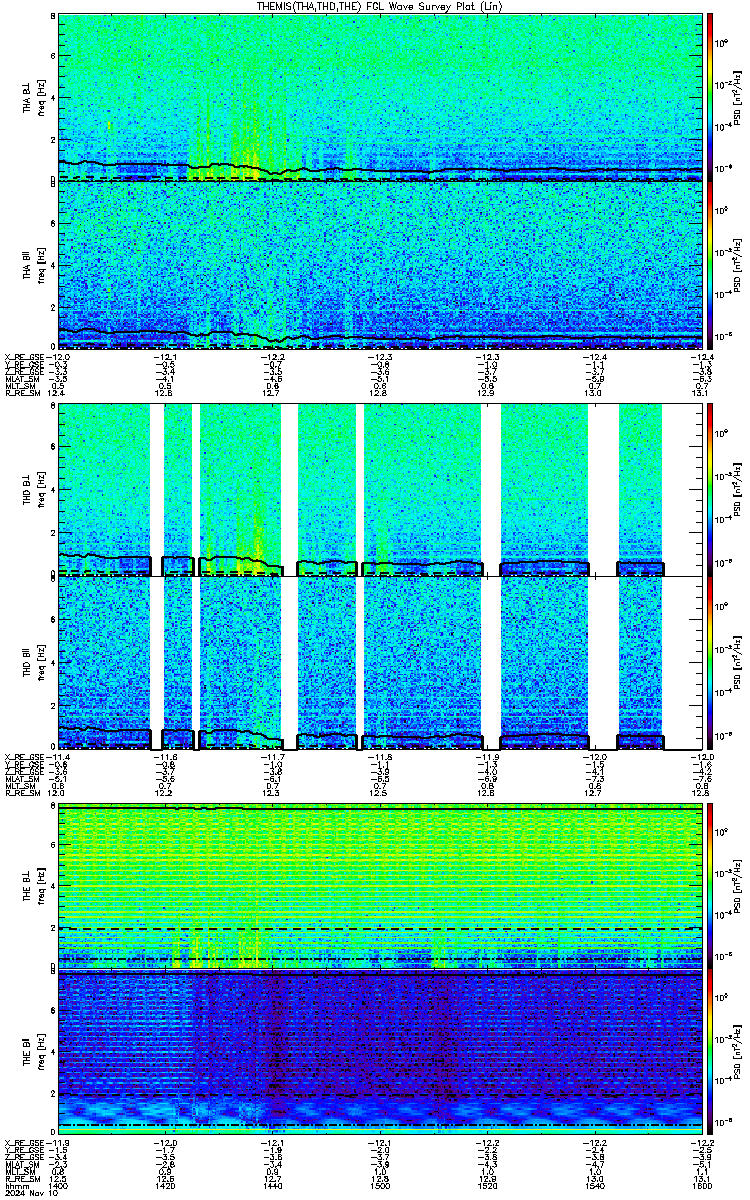
Task: Click the PSD [nT²/Hz] label beside THE B⊥ color bar
Action: (x=738, y=885)
